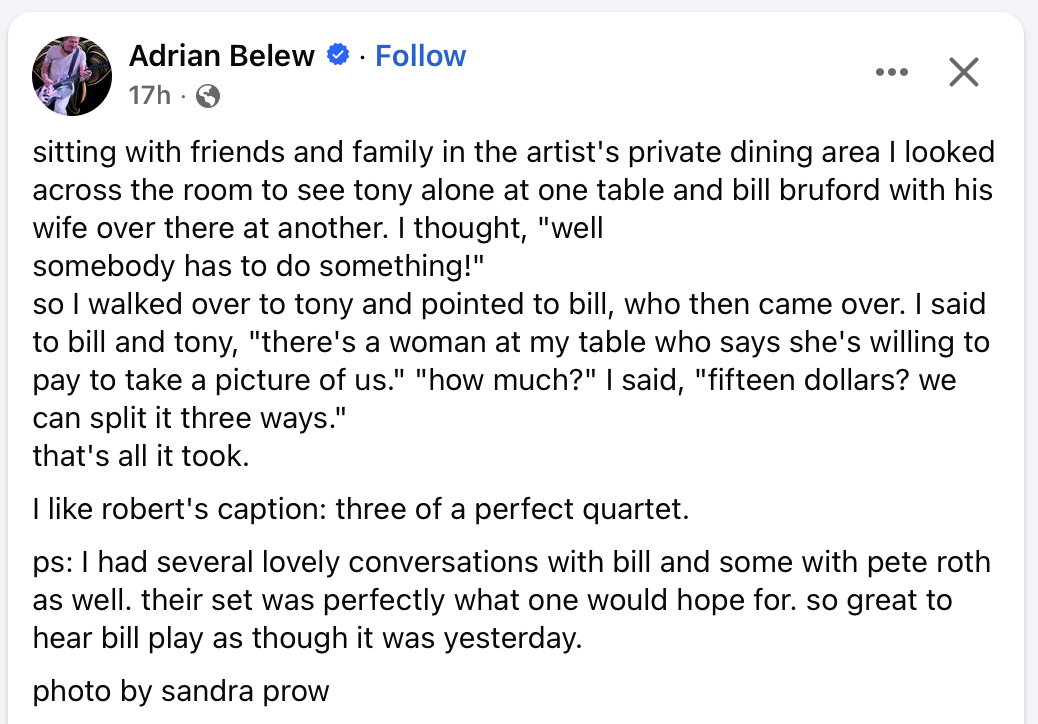Click the 'that's all it took.' line
This screenshot has width=1038, height=724.
pos(139,456)
